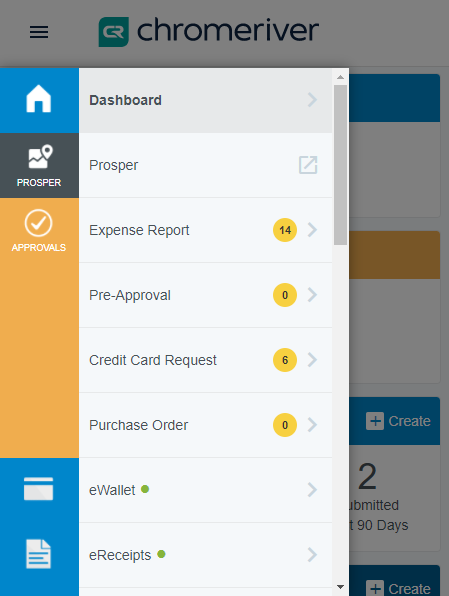The image size is (449, 596).
Task: Click the upper Create button
Action: coord(398,421)
